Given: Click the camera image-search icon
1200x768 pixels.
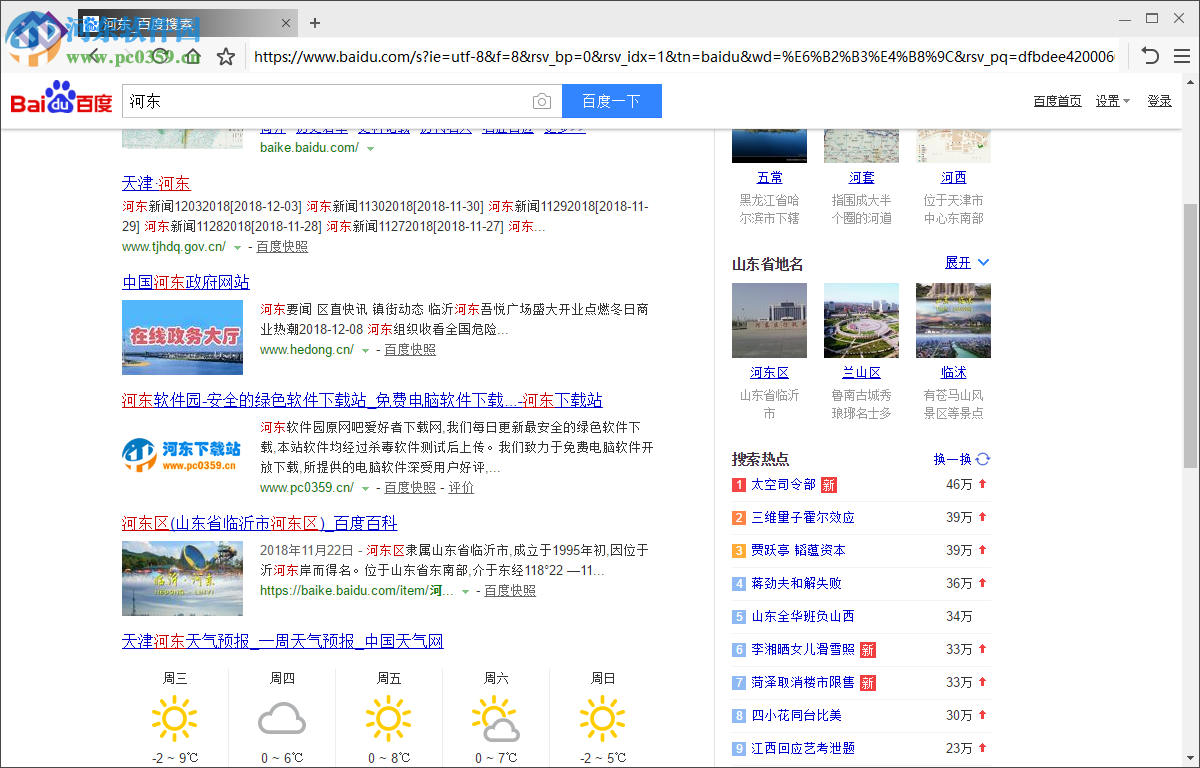Looking at the screenshot, I should click(x=541, y=101).
